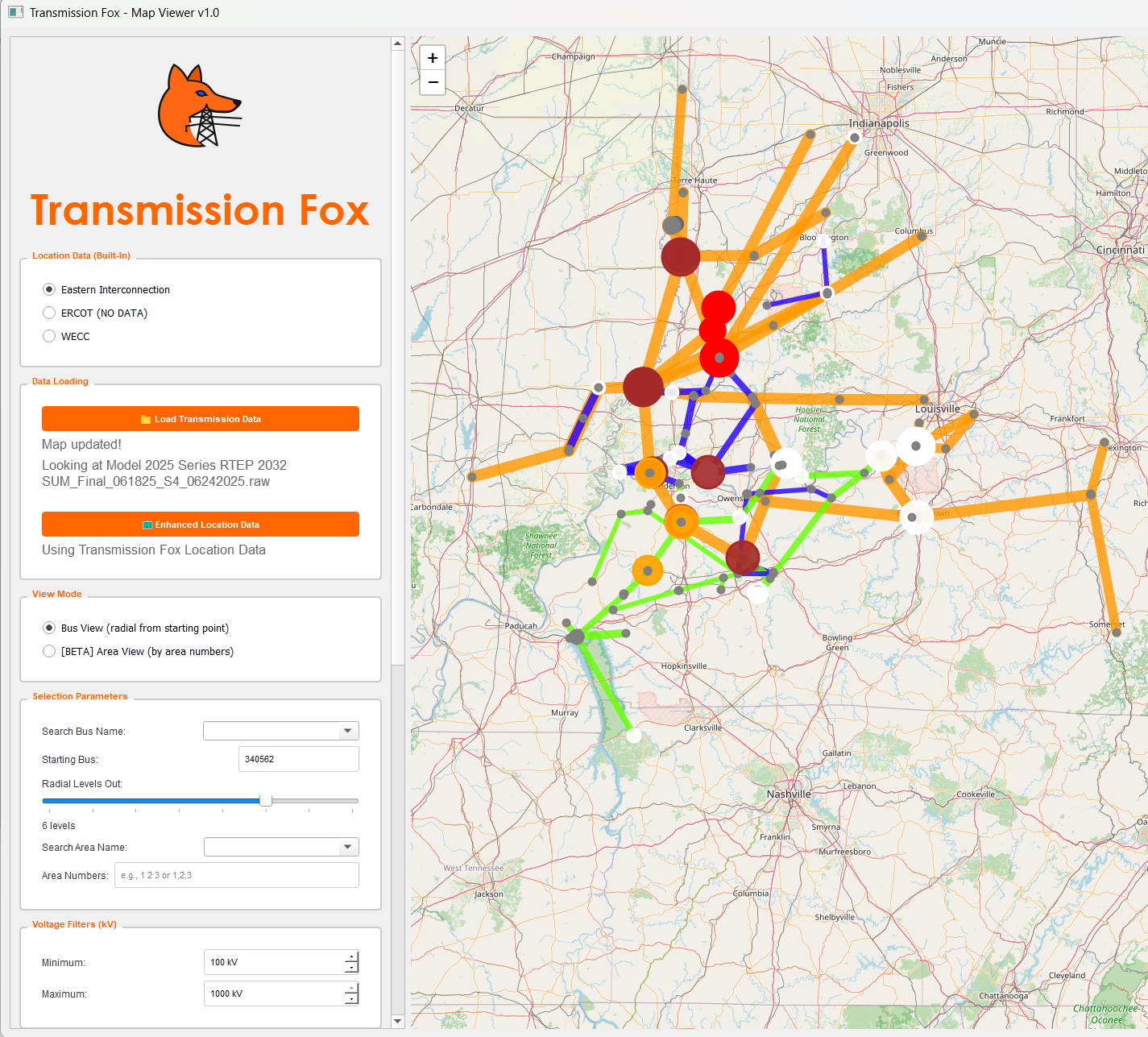Select the ERCOT (NO DATA) option
The image size is (1148, 1037).
click(49, 313)
